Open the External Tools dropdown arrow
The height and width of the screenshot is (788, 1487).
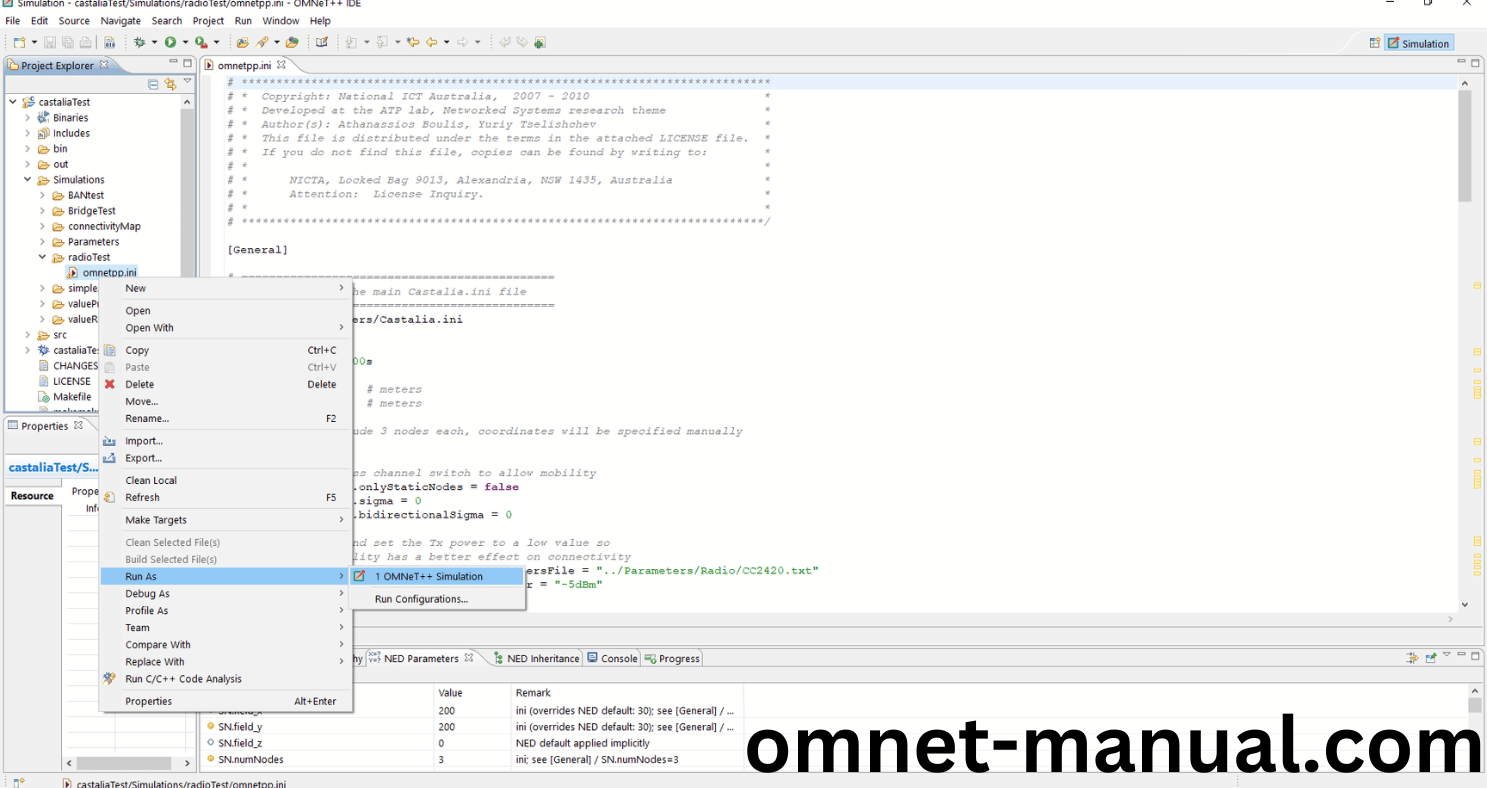pyautogui.click(x=216, y=42)
